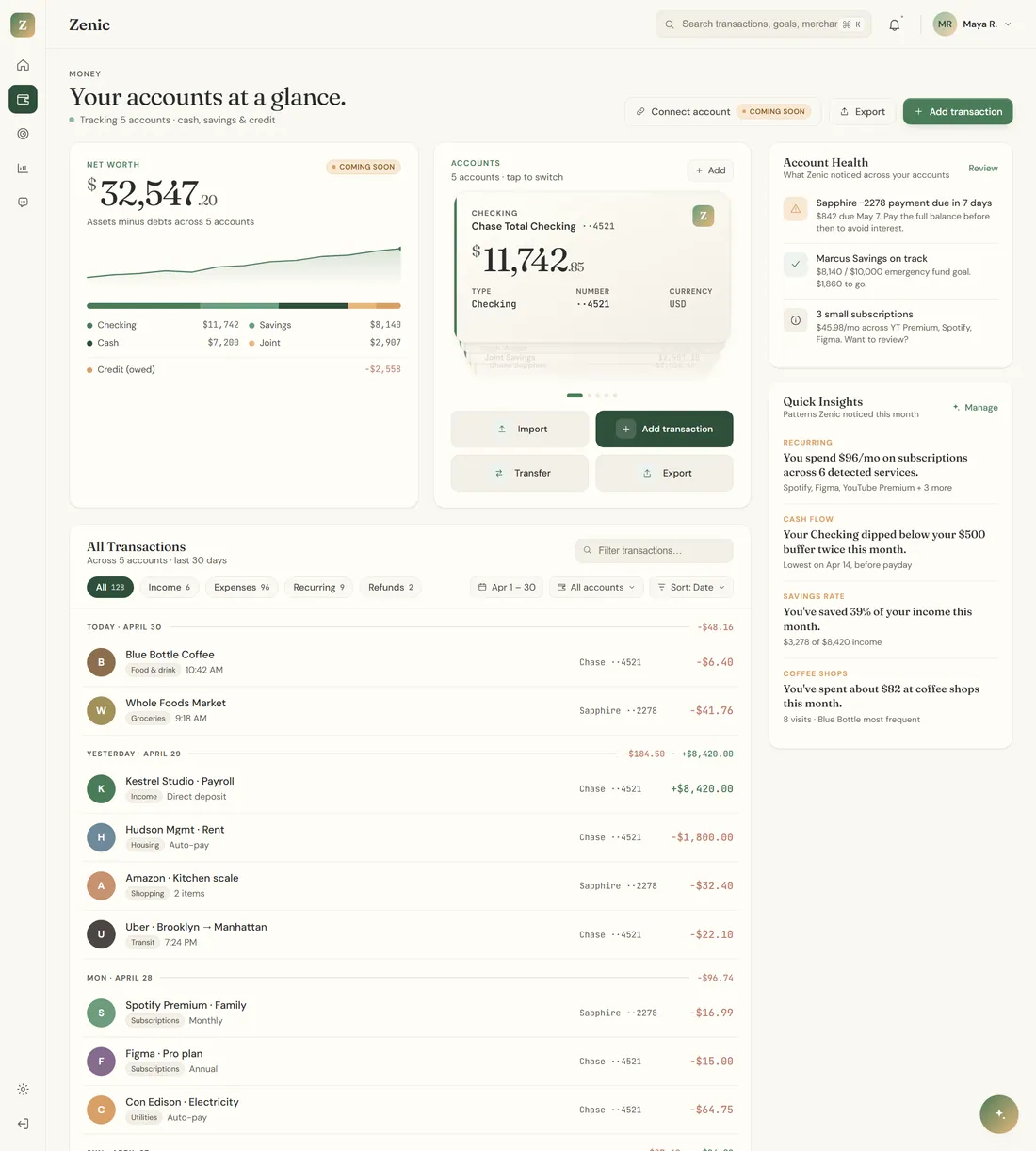Open the Maya R. user menu
Viewport: 1036px width, 1151px height.
[x=974, y=24]
